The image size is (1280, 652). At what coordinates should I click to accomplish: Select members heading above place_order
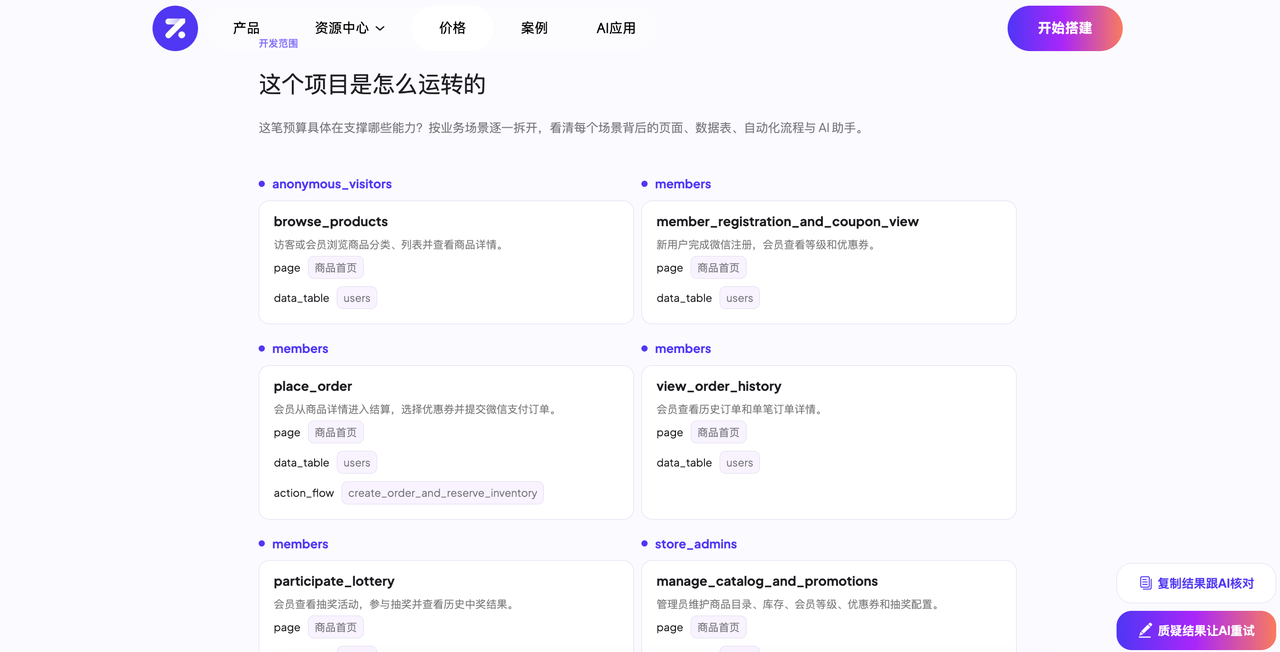300,349
